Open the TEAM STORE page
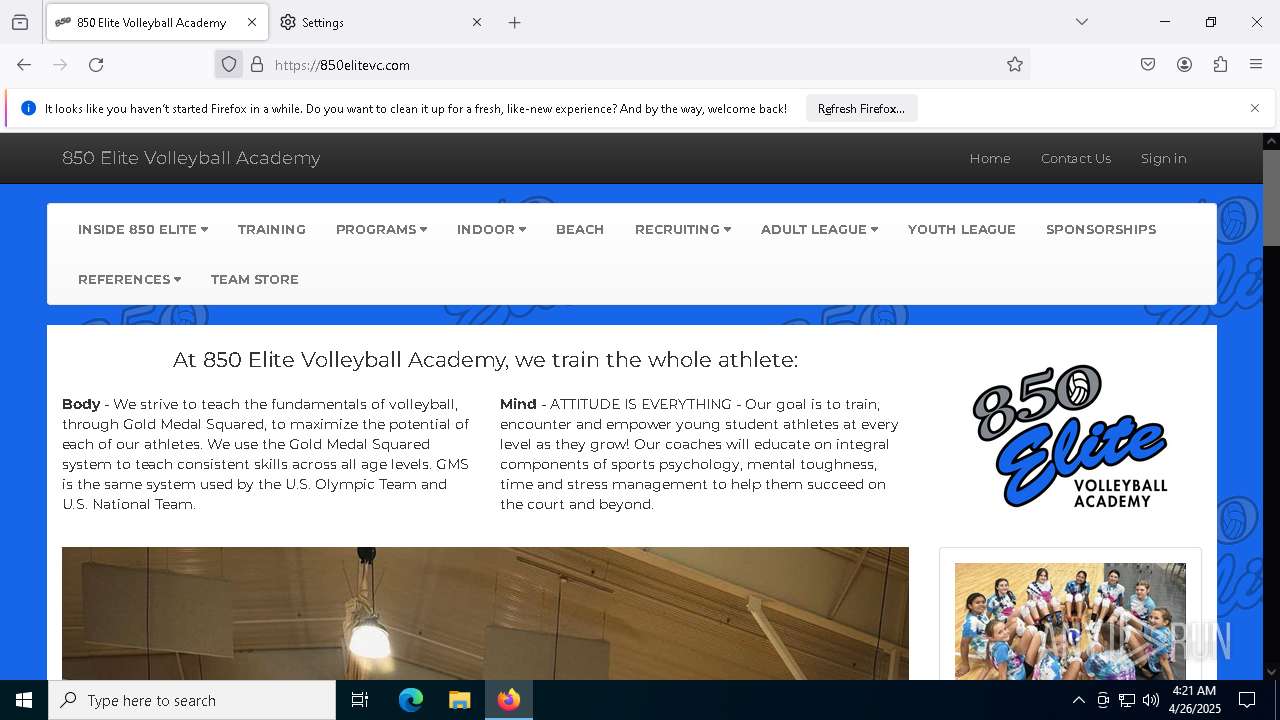 [x=255, y=279]
